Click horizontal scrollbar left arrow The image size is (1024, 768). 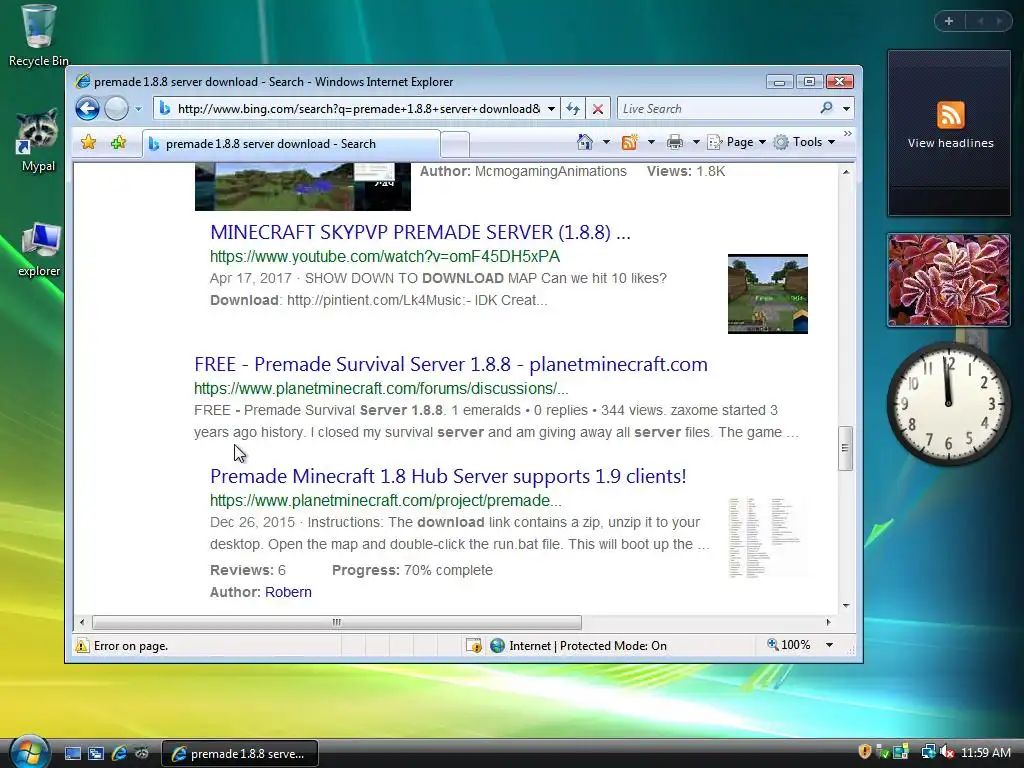[x=82, y=622]
